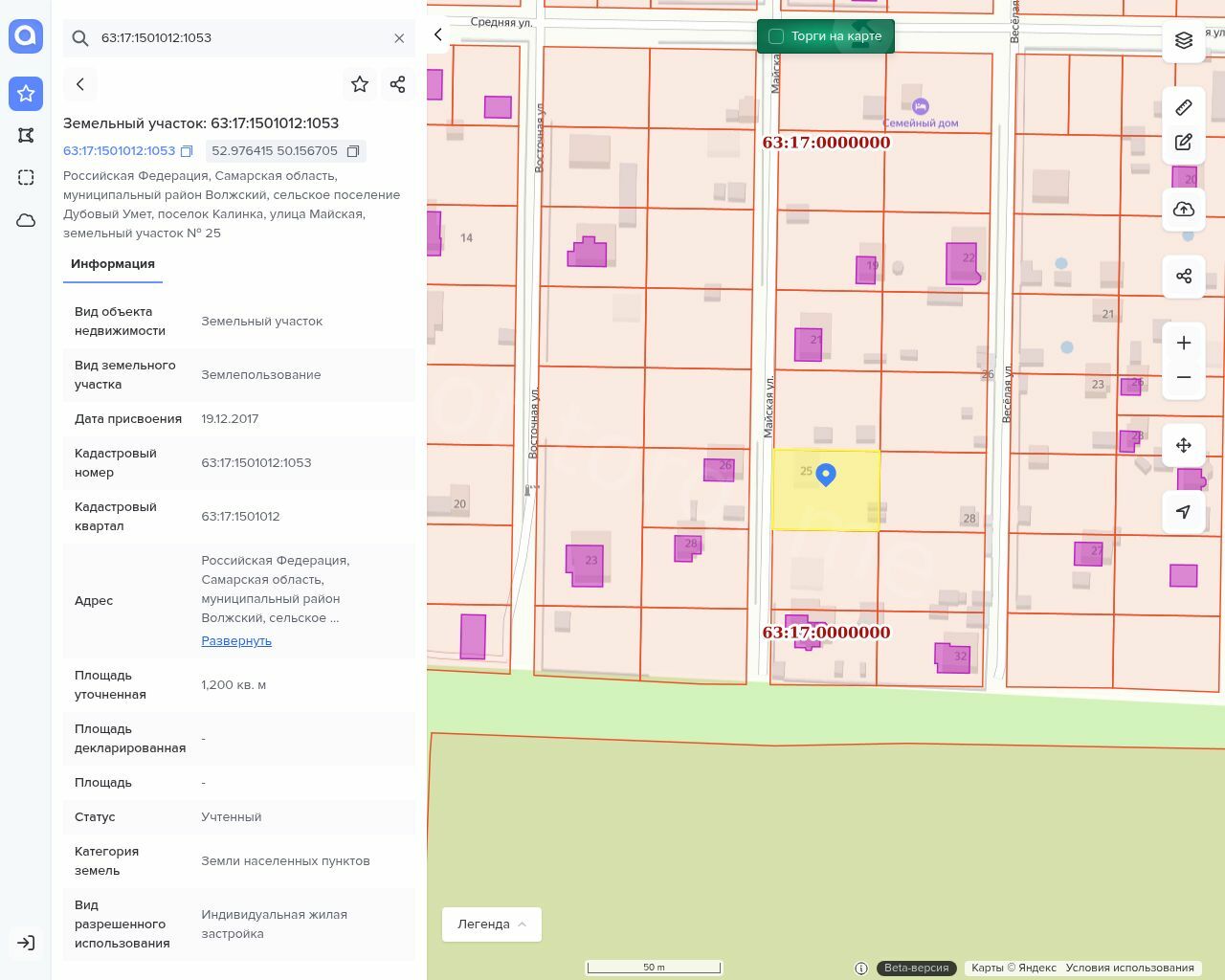
Task: Expand the full address with Развернуть
Action: [236, 641]
